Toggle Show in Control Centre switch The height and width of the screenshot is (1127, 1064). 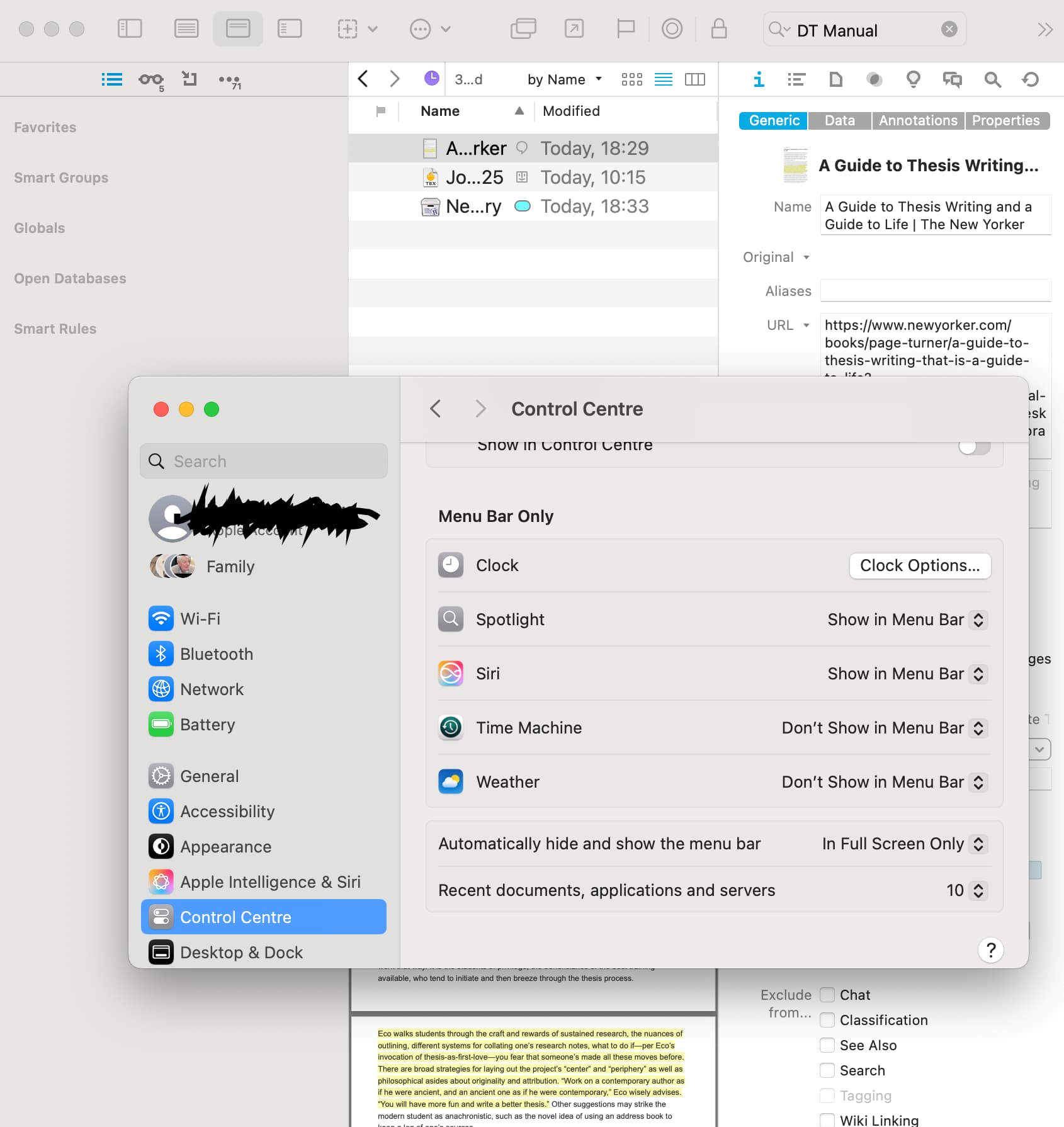pyautogui.click(x=974, y=448)
